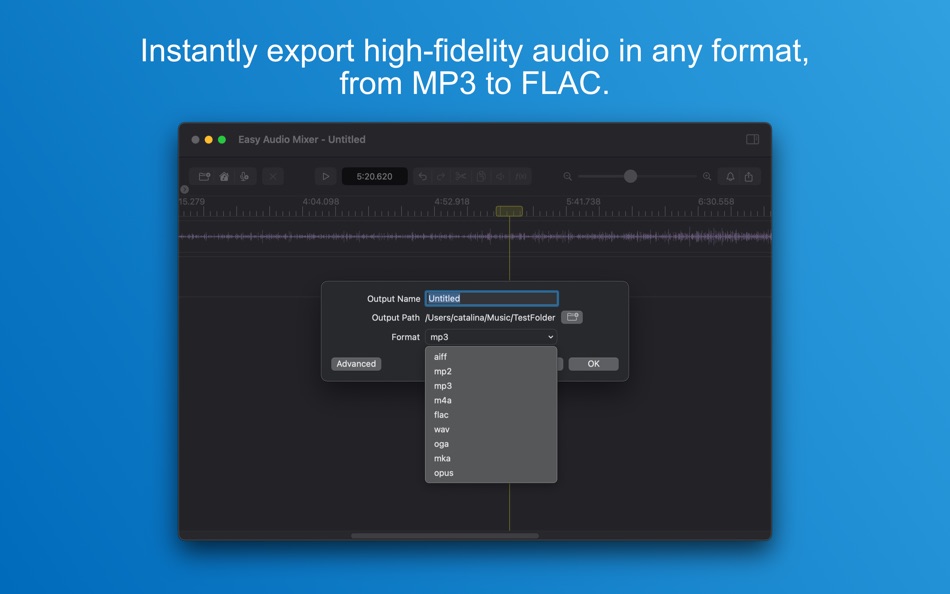This screenshot has width=950, height=594.
Task: Open an audio file with the folder icon
Action: coord(204,176)
